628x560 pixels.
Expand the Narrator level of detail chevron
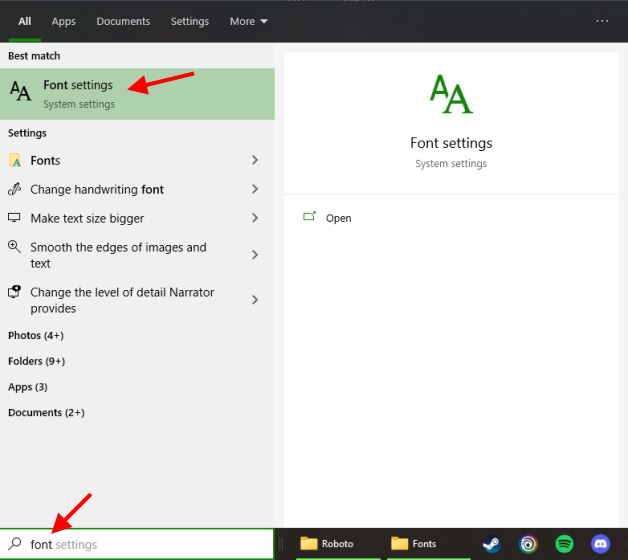255,300
